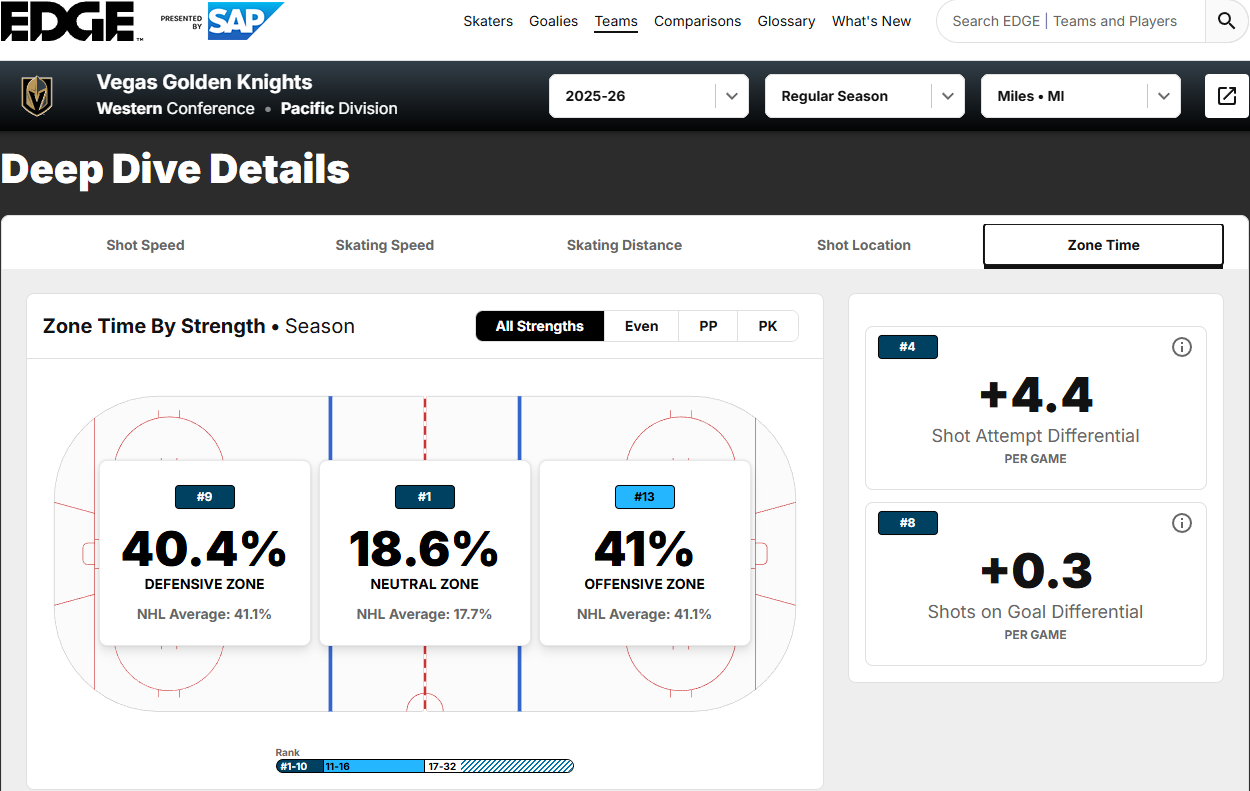1250x791 pixels.
Task: Open the Skating Speed tab
Action: pos(384,245)
